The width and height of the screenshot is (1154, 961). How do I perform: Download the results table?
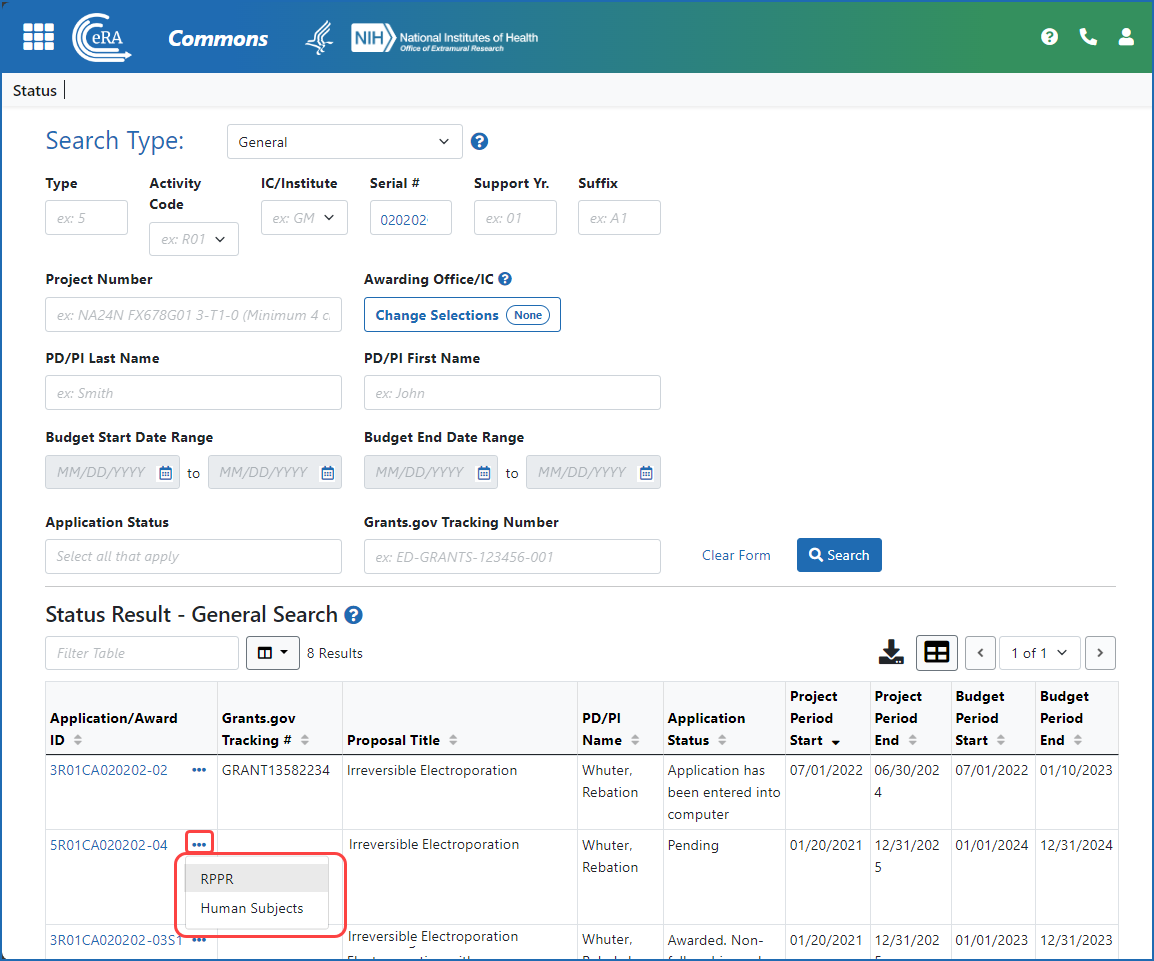(x=891, y=653)
